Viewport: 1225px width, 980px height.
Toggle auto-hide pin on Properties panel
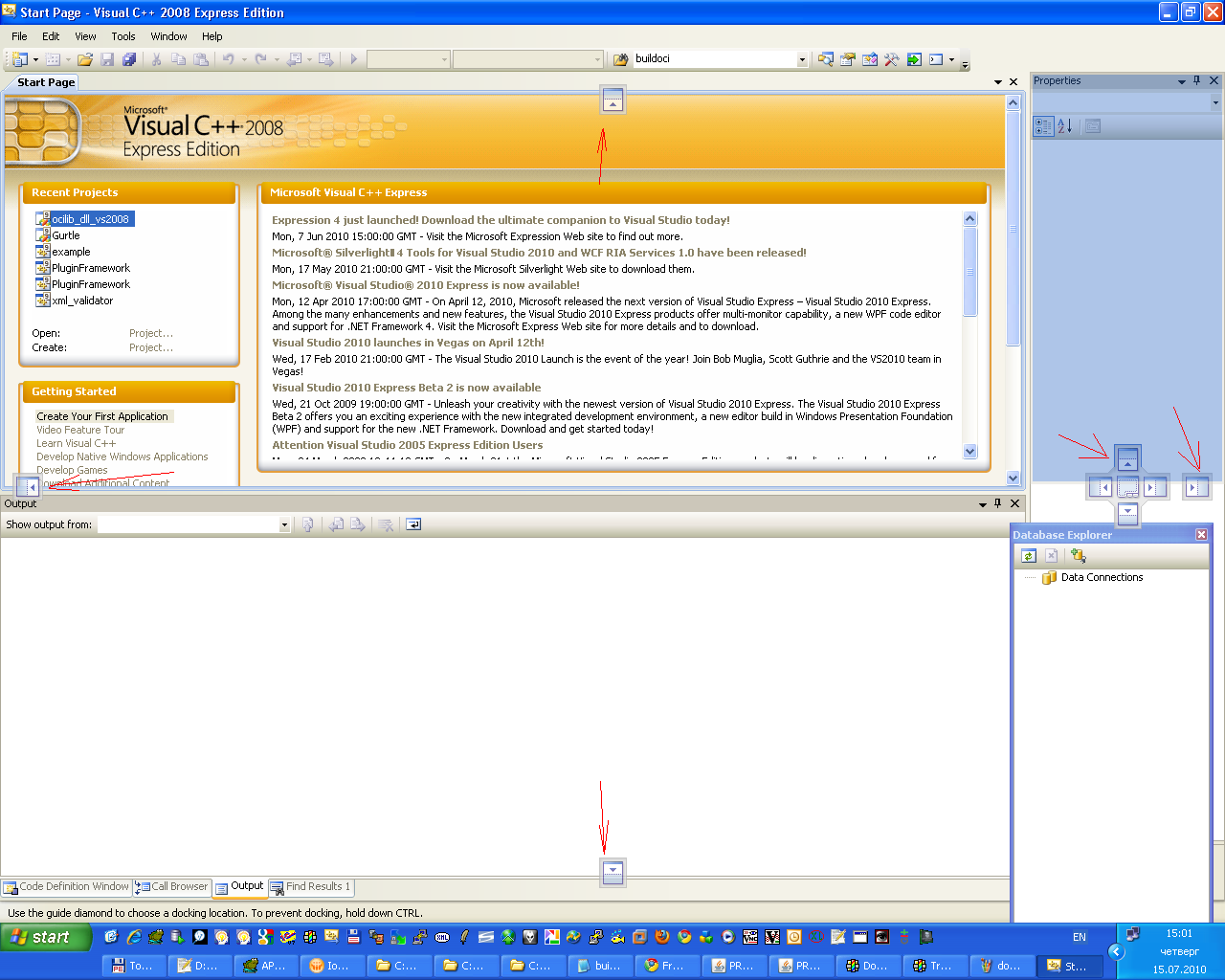point(1196,81)
